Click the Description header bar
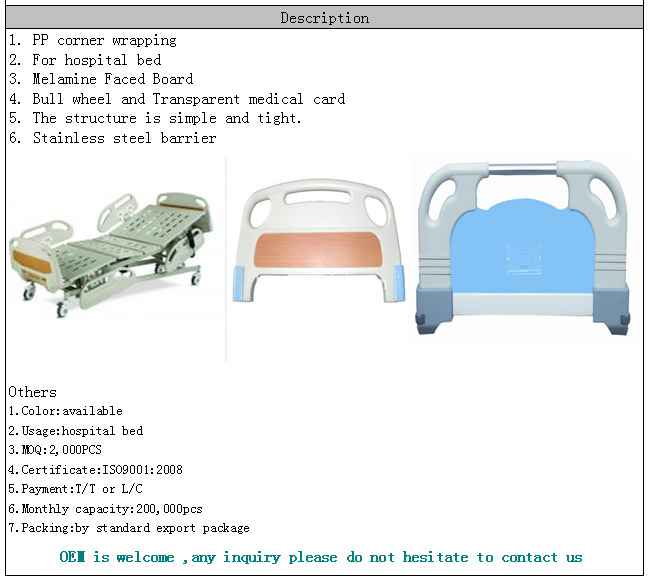 coord(324,17)
